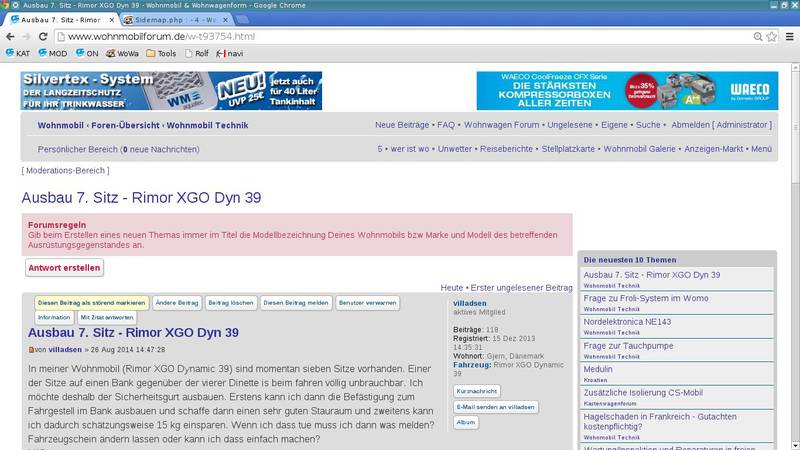Open Wohnmobil Galerie link

639,149
